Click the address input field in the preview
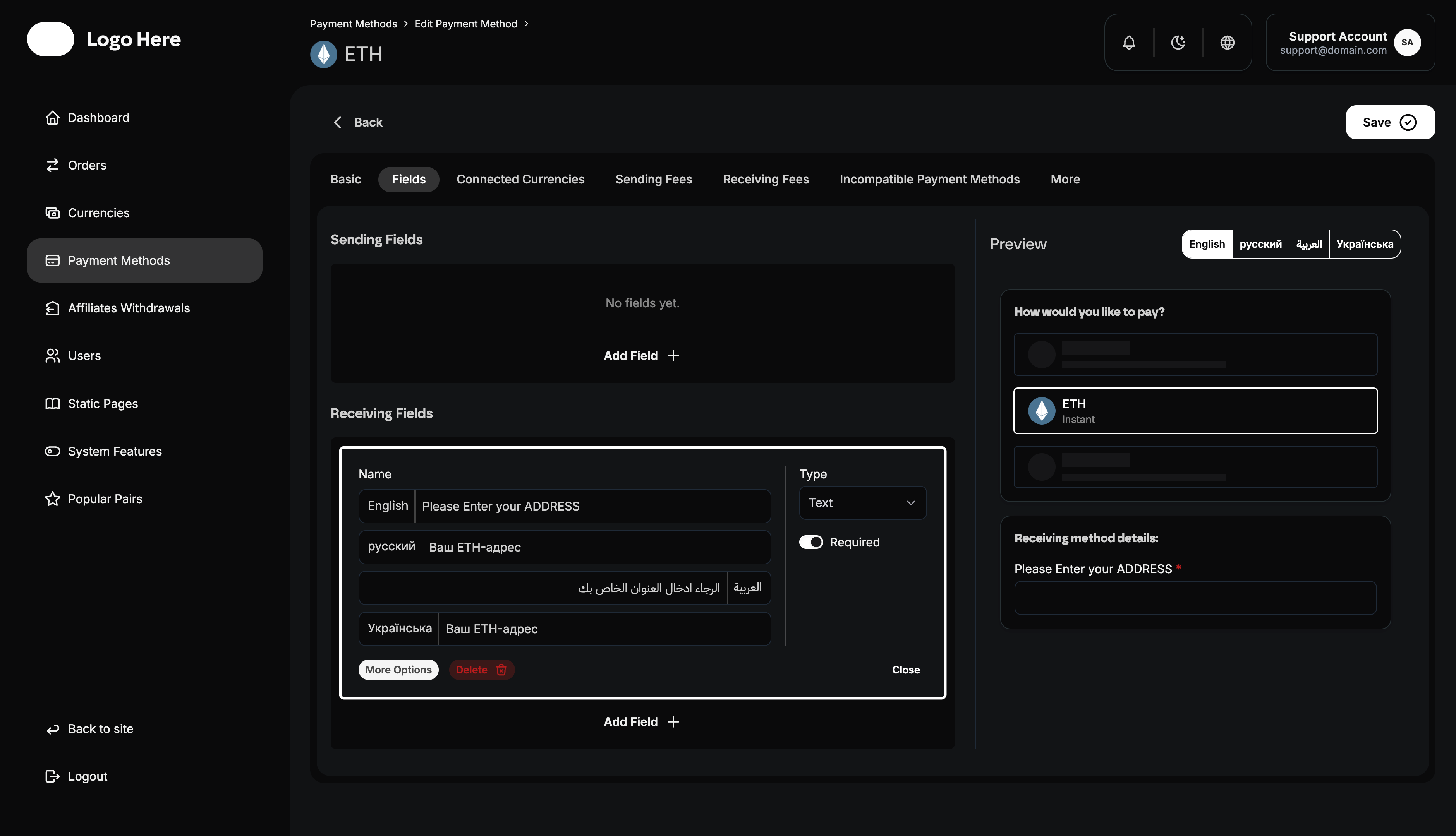1456x836 pixels. (x=1195, y=598)
